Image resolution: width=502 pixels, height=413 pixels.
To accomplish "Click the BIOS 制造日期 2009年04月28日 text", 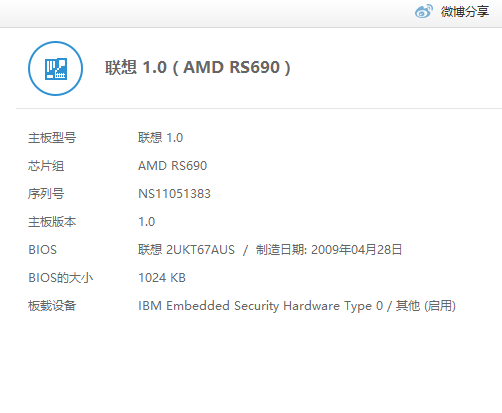I will tap(329, 250).
